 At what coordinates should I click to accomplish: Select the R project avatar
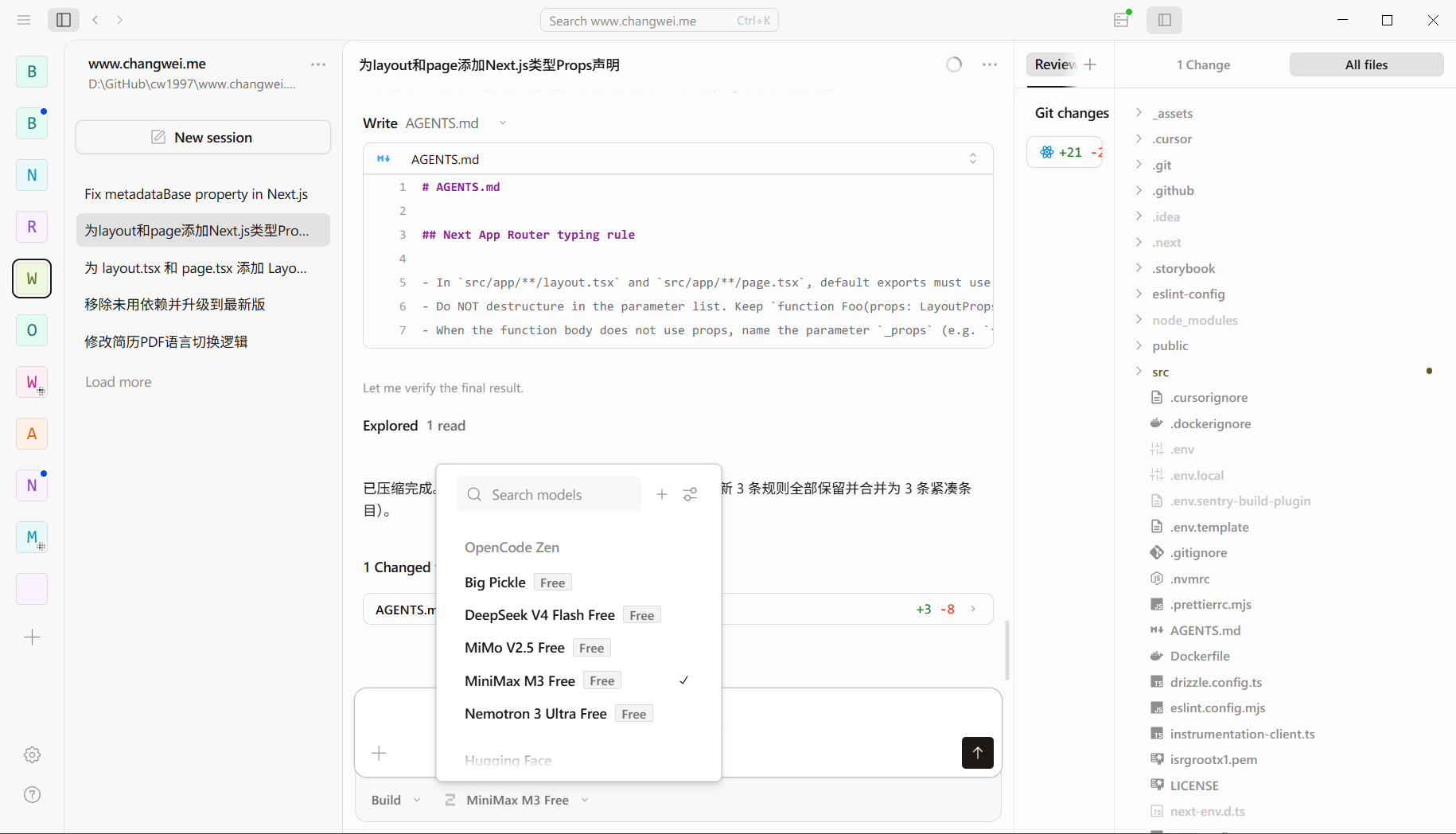tap(32, 227)
